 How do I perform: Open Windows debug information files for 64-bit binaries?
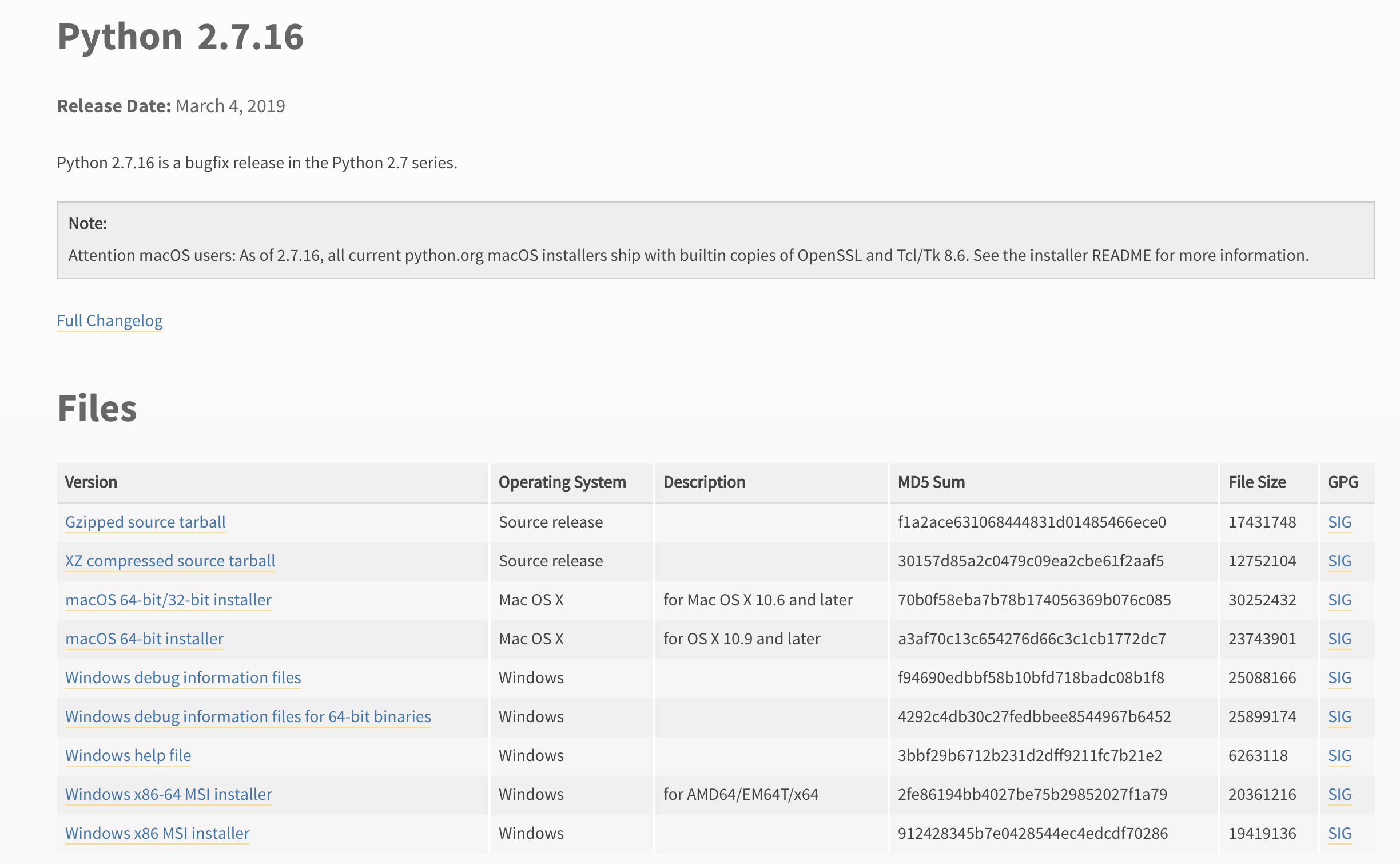pos(248,716)
